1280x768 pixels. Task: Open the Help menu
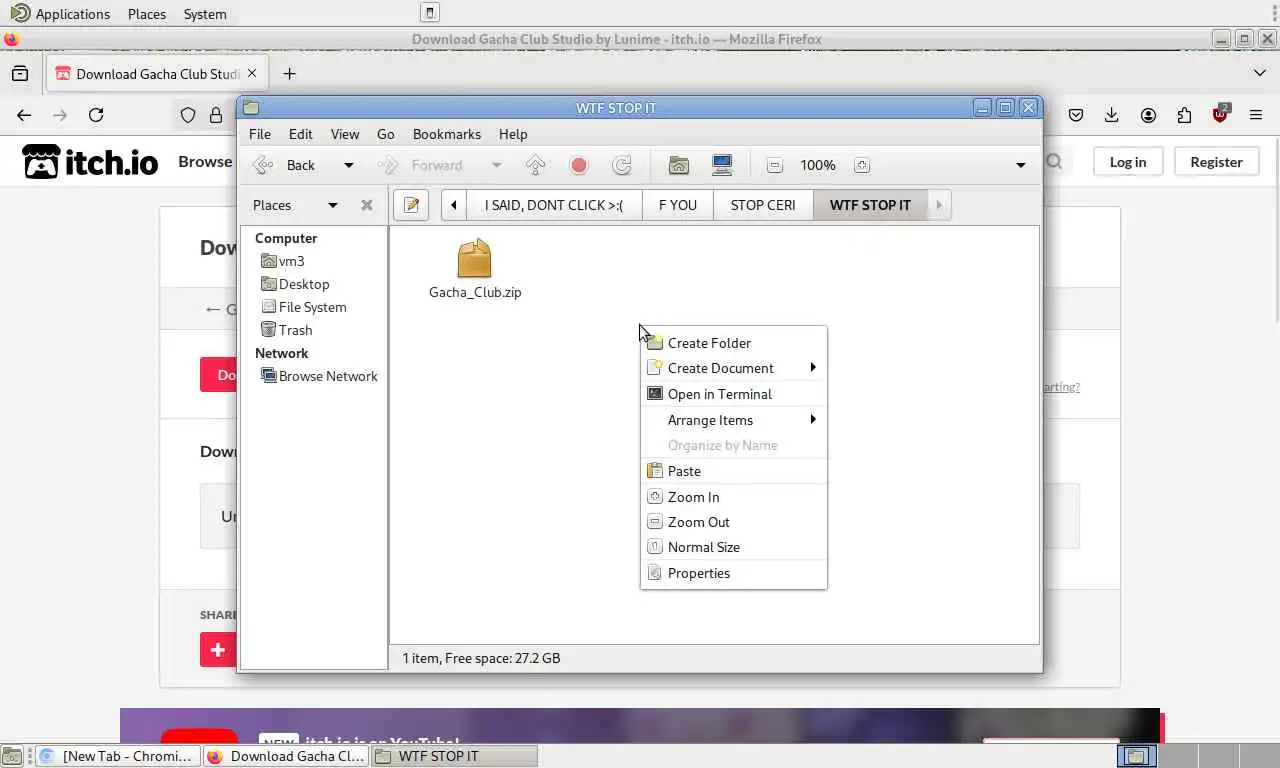click(513, 134)
